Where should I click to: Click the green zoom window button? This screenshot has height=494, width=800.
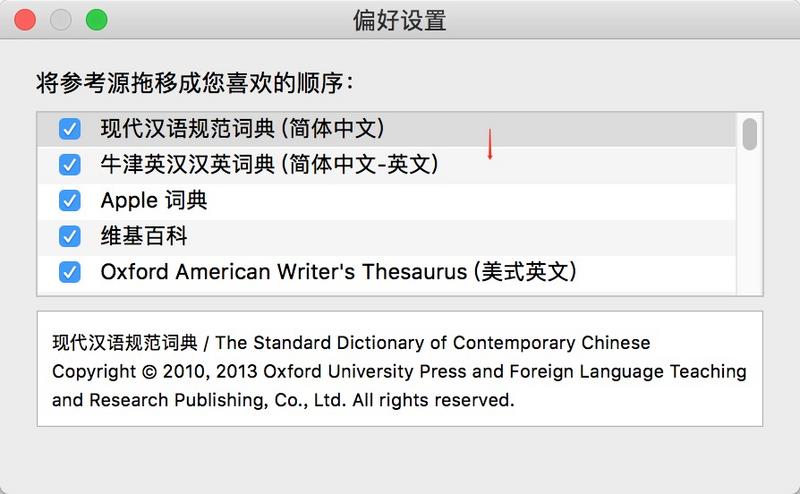pos(96,20)
